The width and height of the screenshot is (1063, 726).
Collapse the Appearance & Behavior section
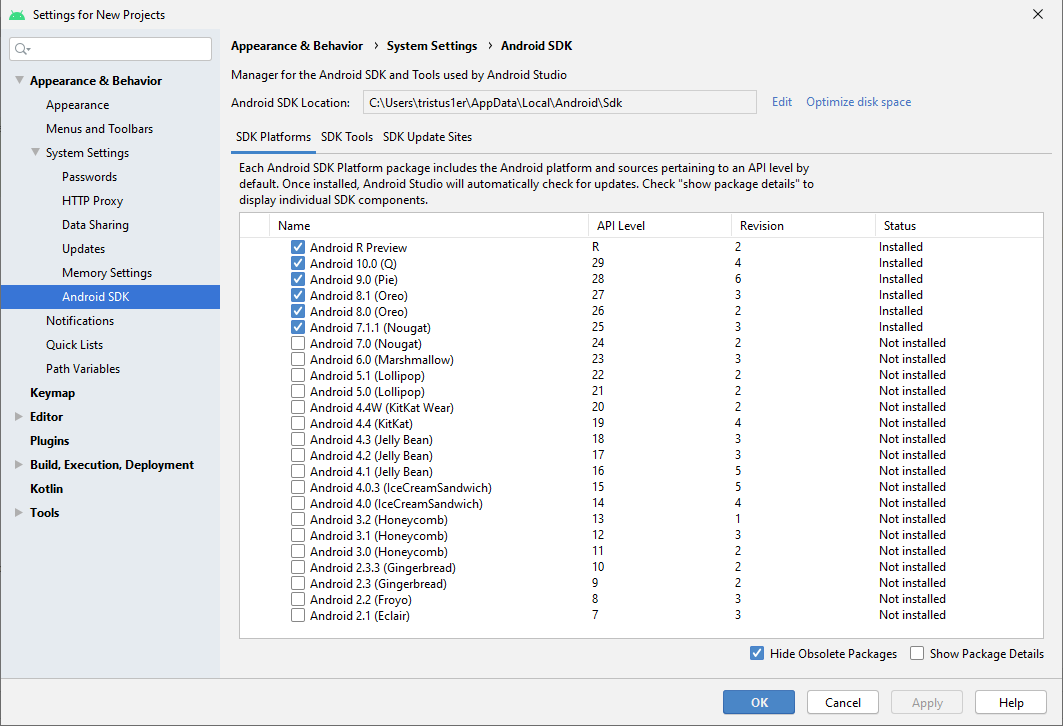tap(19, 81)
